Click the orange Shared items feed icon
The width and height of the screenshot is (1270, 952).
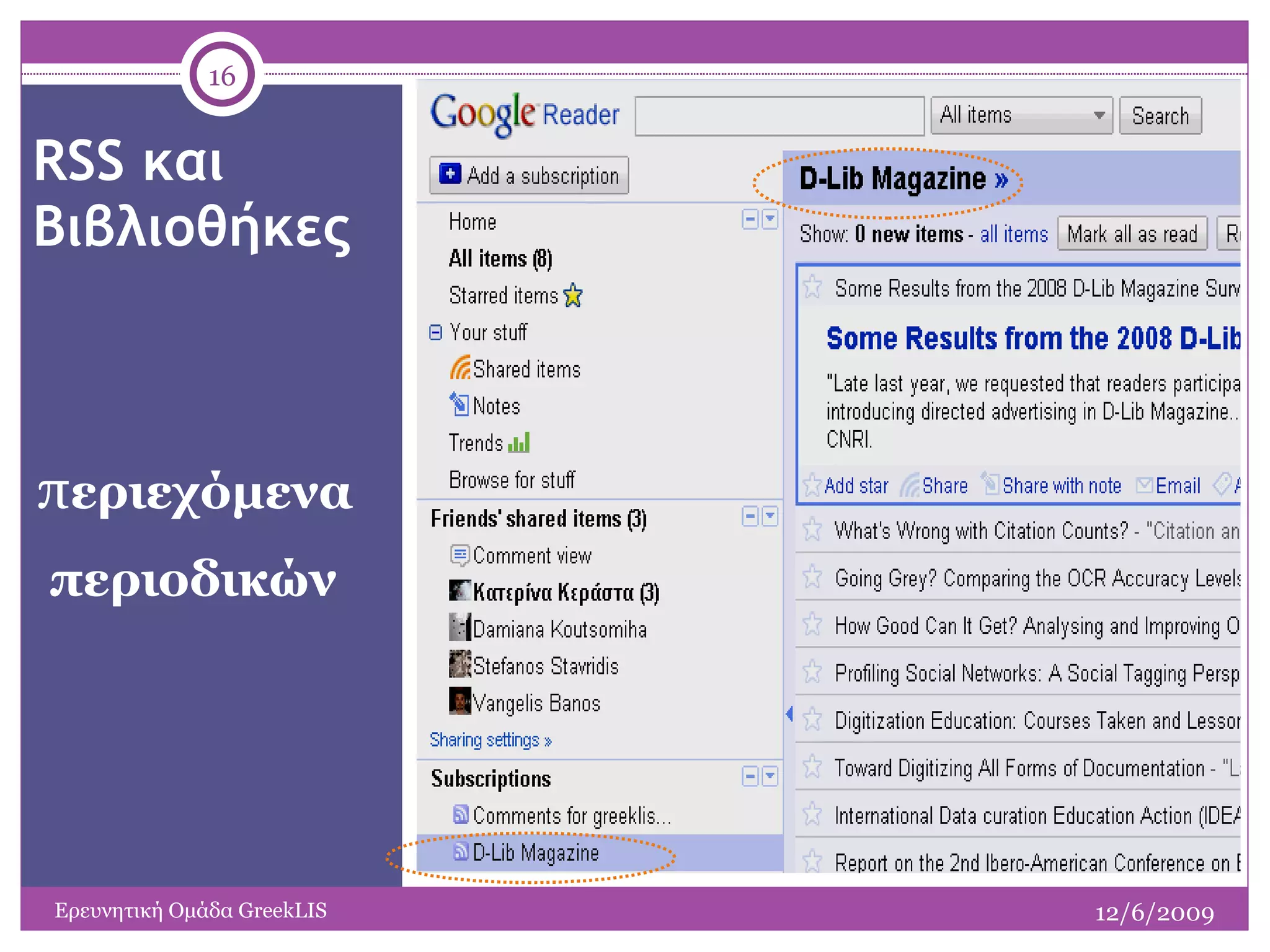(x=460, y=368)
